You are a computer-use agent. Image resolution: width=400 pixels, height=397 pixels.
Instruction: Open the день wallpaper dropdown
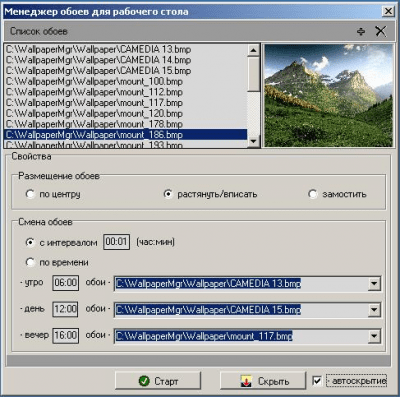click(374, 310)
